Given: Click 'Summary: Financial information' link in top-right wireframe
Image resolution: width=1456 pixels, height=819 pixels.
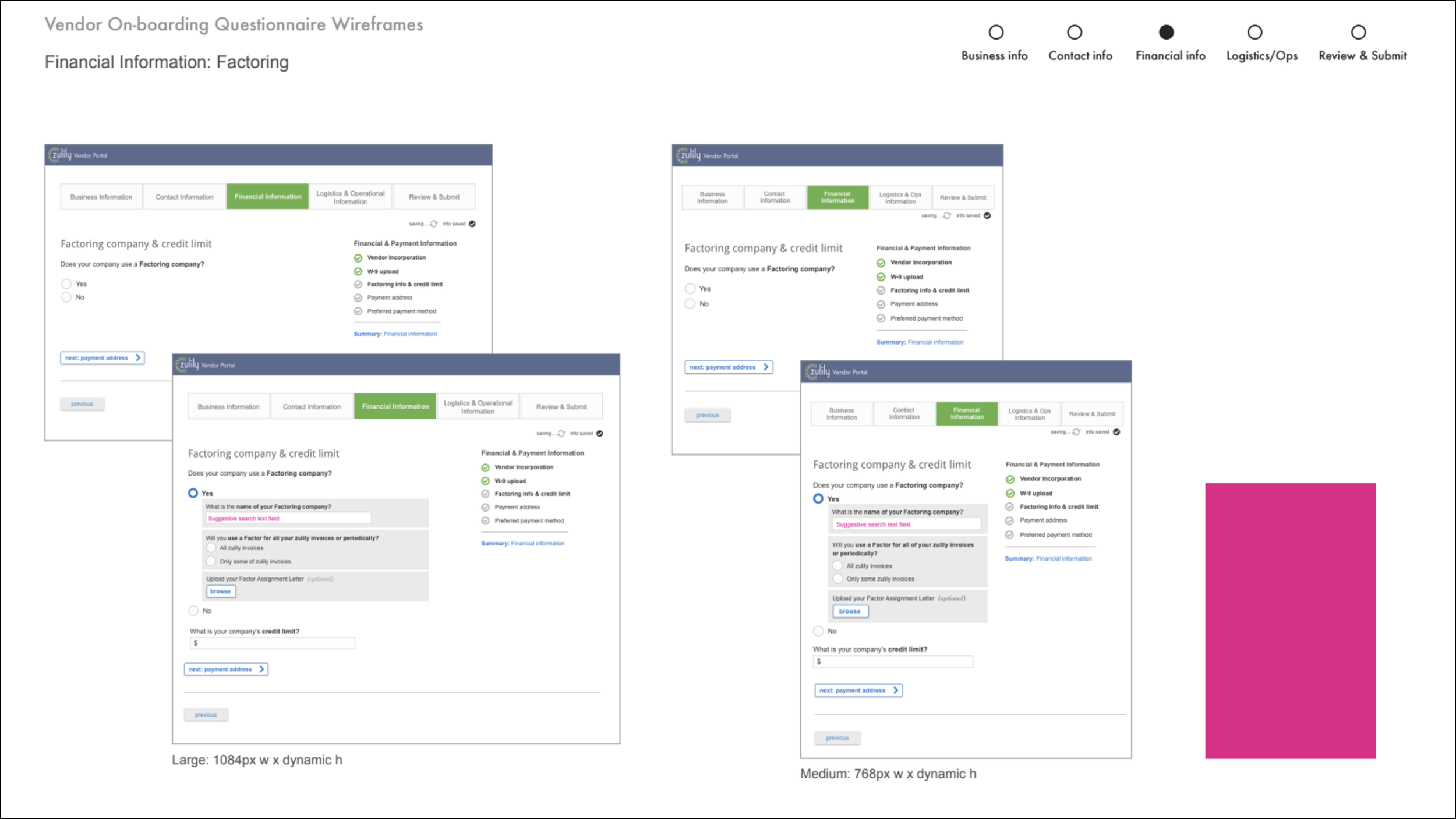Looking at the screenshot, I should pos(920,342).
